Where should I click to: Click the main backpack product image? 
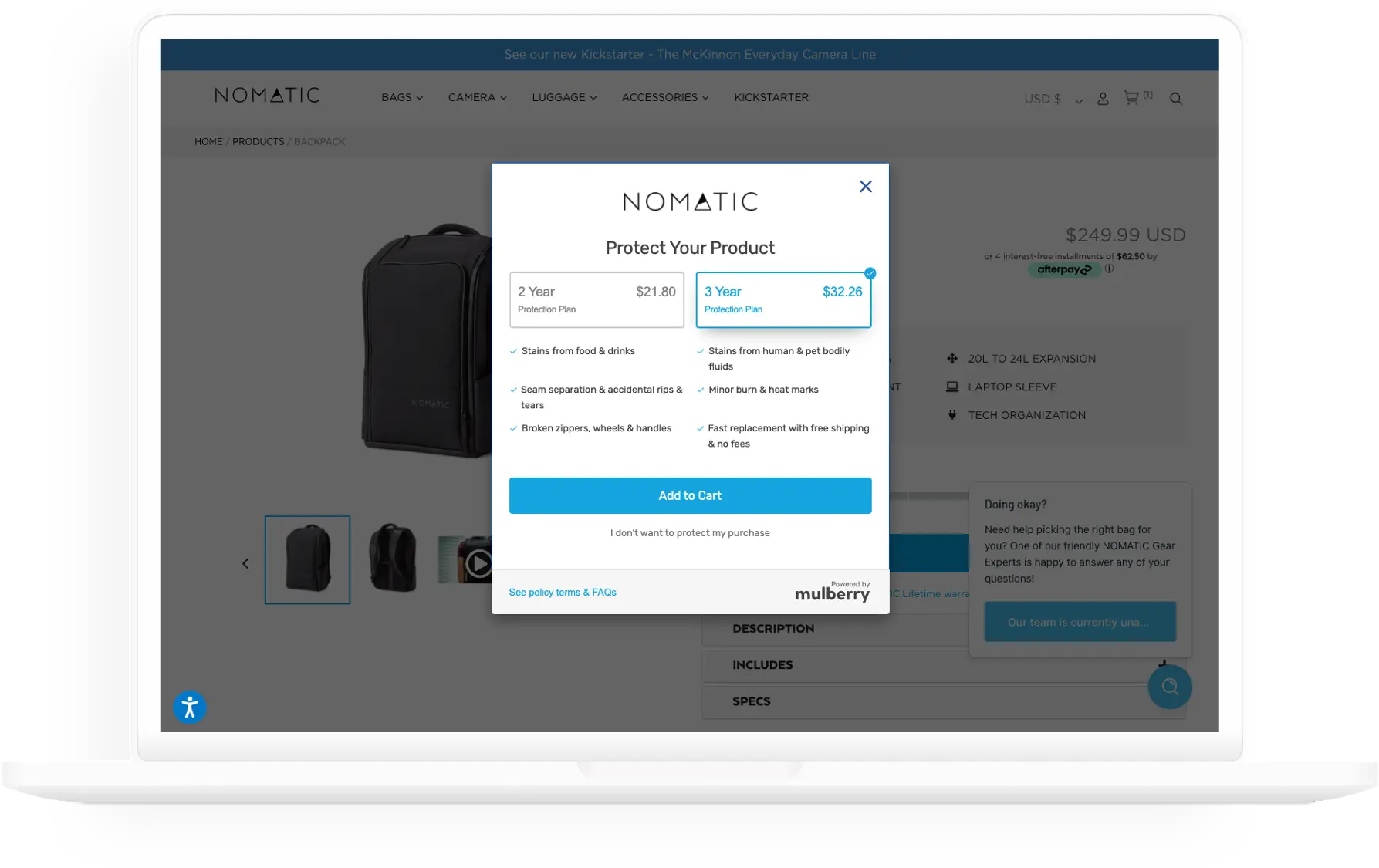tap(427, 341)
